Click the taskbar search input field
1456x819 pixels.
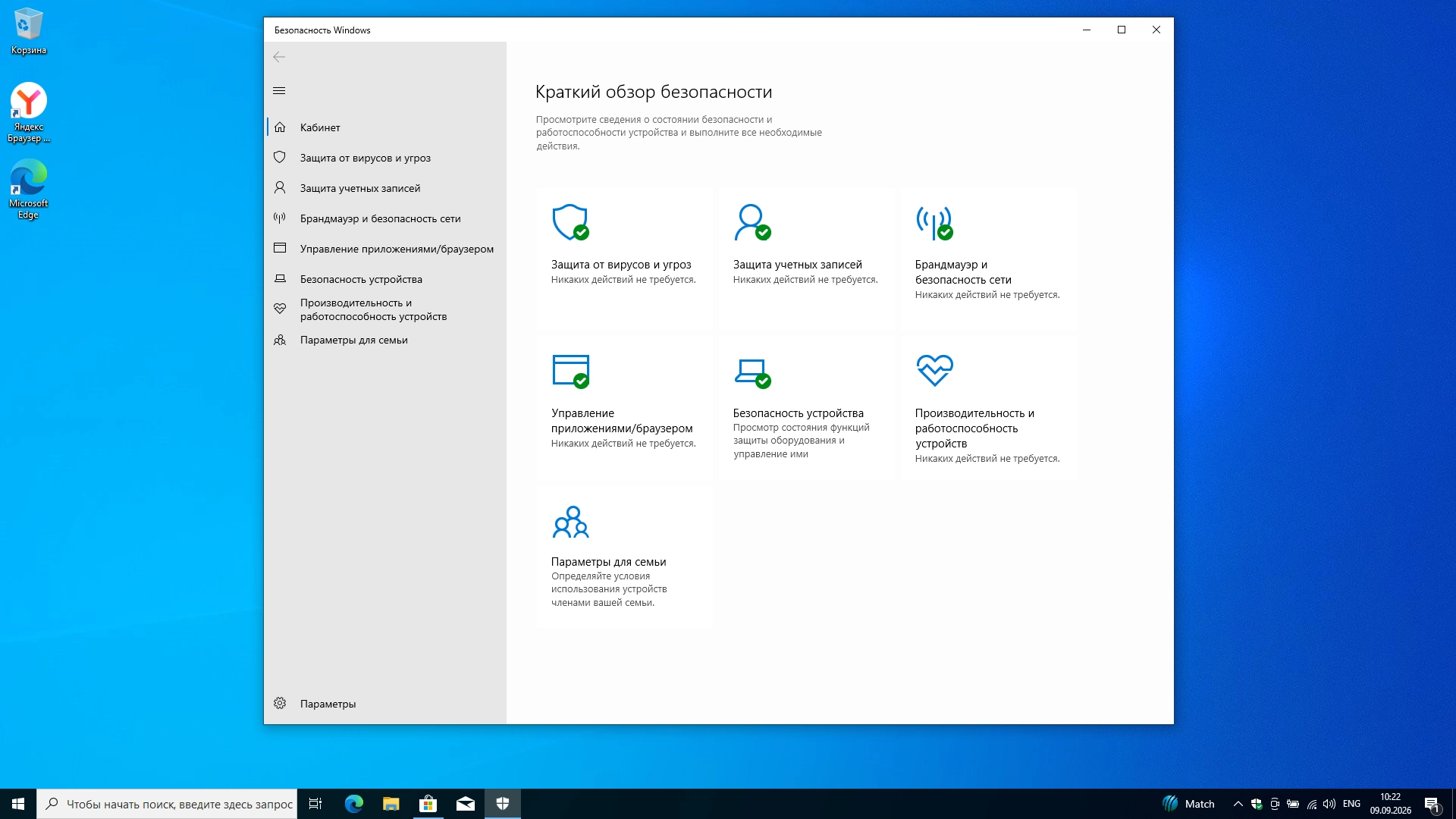[x=167, y=804]
